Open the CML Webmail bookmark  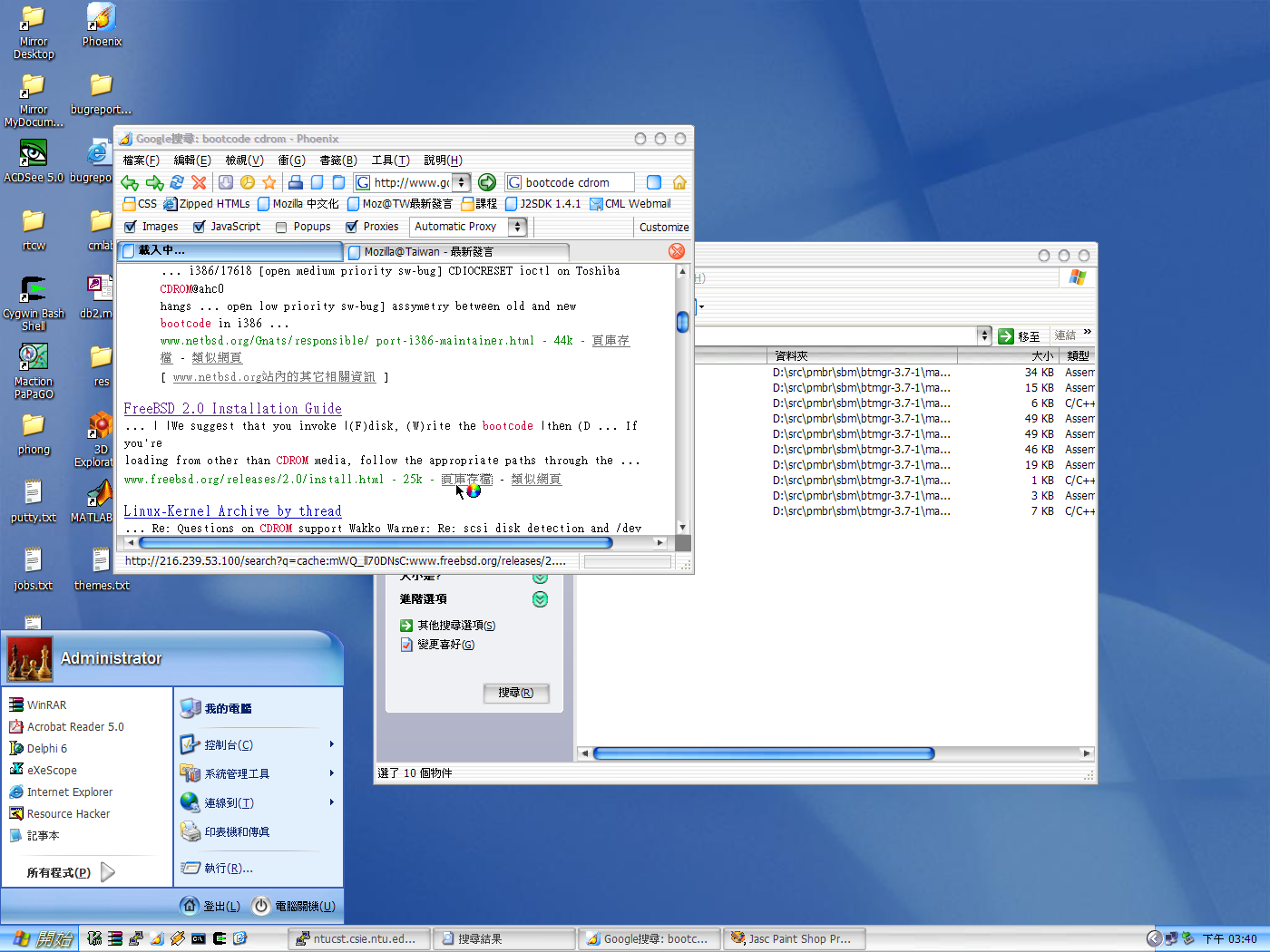pyautogui.click(x=630, y=204)
